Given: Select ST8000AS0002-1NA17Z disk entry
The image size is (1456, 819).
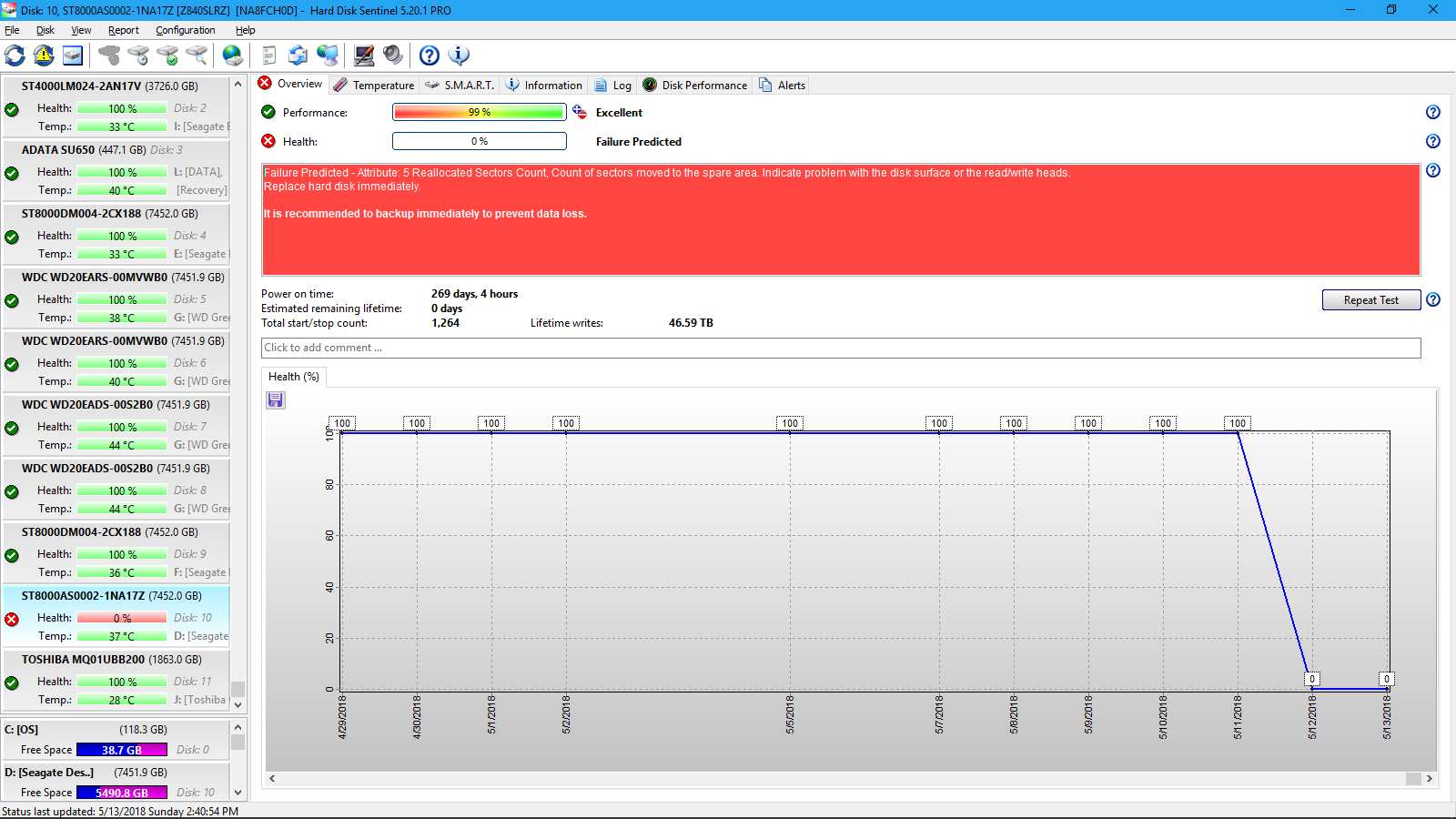Looking at the screenshot, I should click(x=116, y=616).
